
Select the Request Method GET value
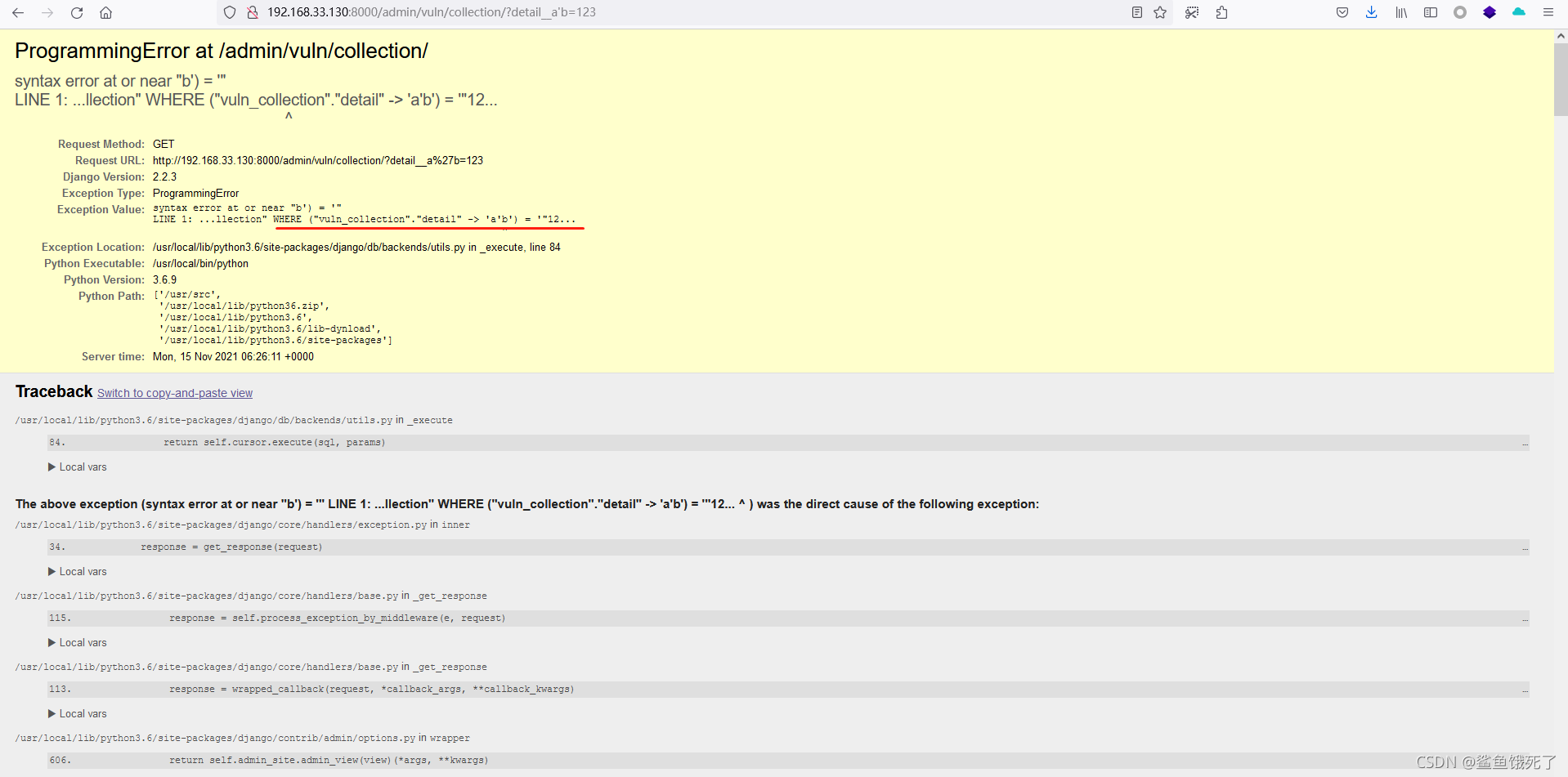coord(164,145)
